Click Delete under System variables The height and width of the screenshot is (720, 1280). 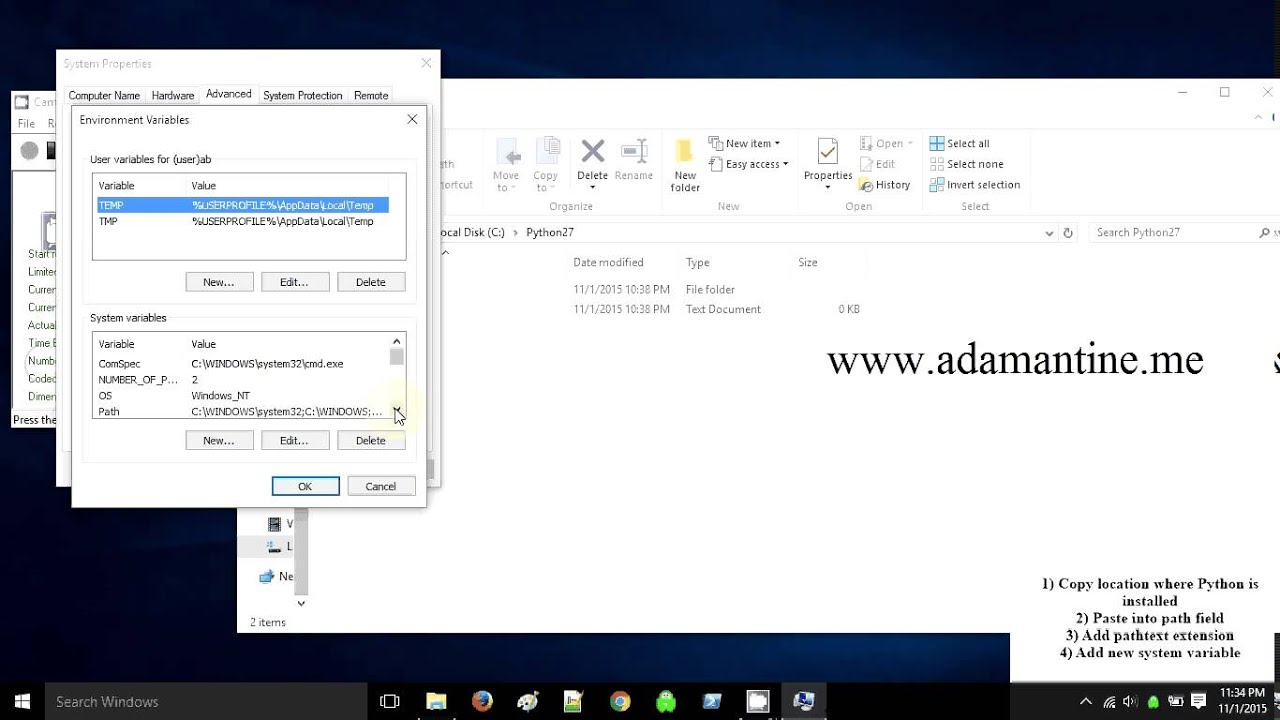[371, 440]
